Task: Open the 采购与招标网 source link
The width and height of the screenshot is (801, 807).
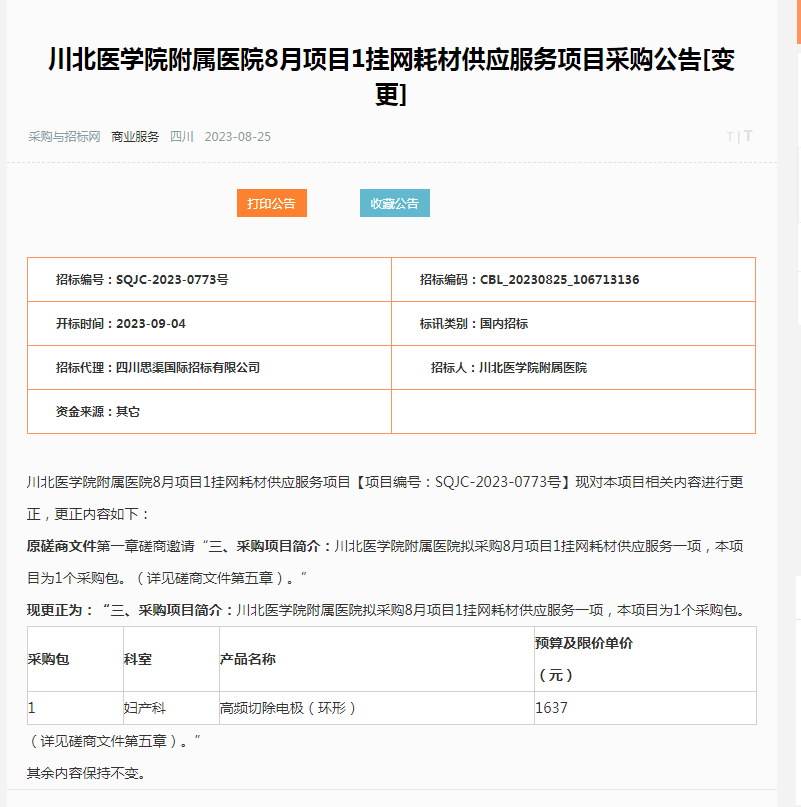Action: tap(64, 137)
